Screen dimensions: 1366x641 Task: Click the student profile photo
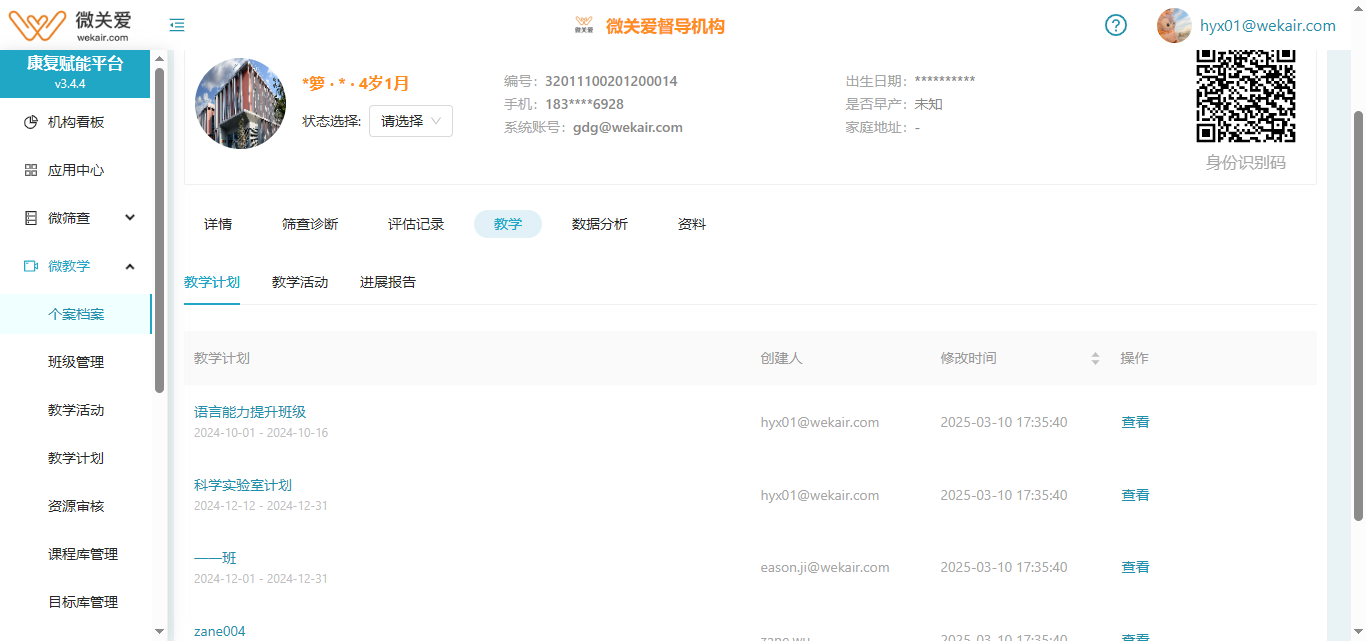pyautogui.click(x=240, y=103)
